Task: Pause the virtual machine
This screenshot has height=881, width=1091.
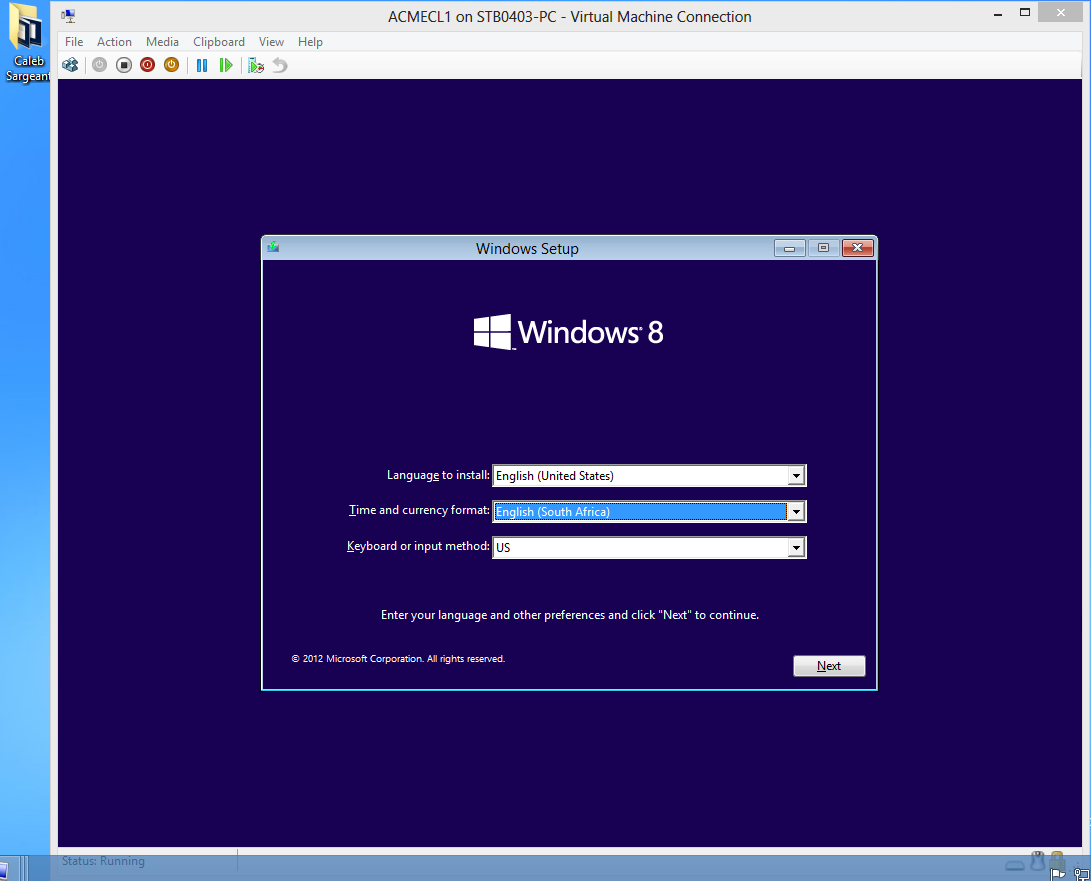Action: [x=202, y=65]
